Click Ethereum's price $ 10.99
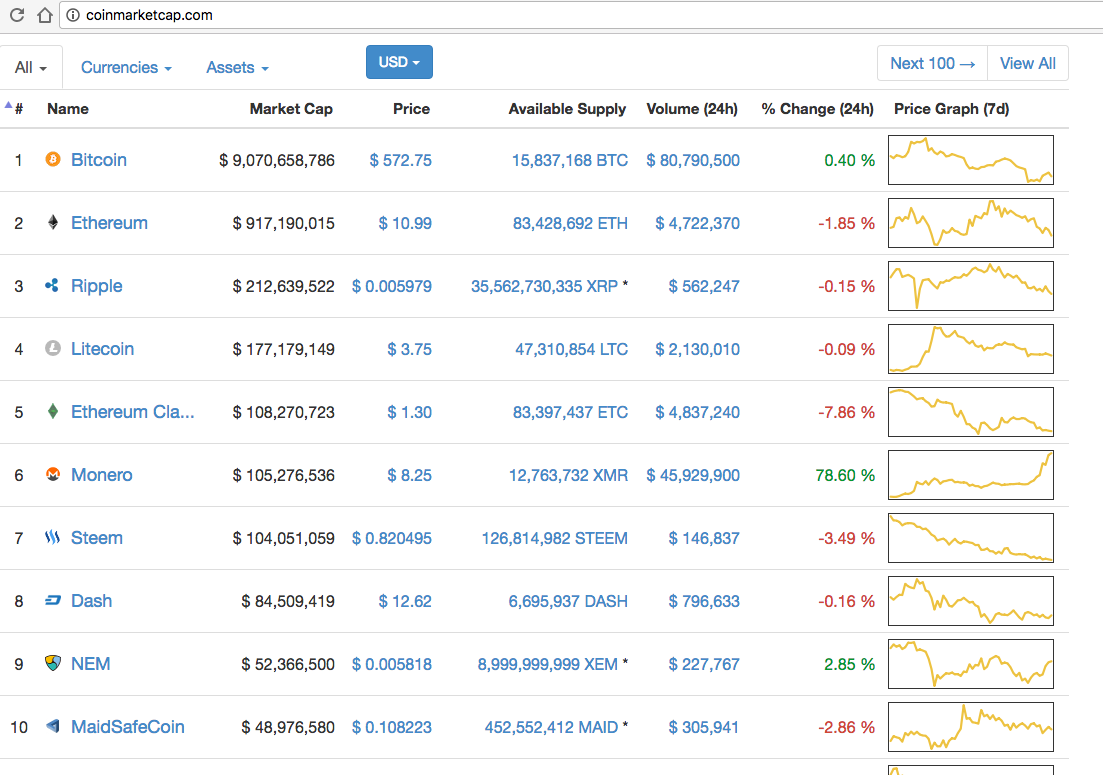 [x=405, y=224]
